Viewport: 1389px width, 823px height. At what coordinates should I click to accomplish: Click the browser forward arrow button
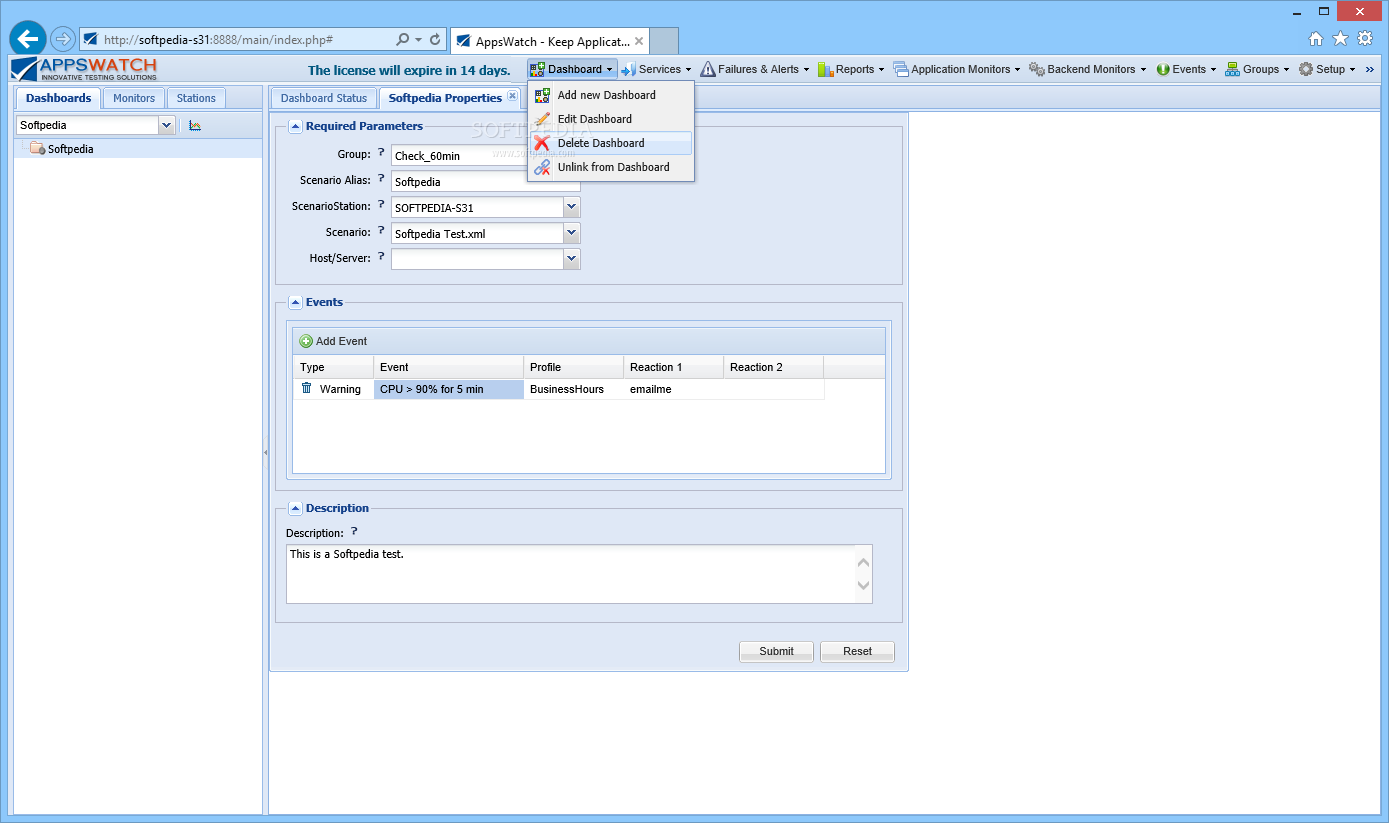coord(62,39)
